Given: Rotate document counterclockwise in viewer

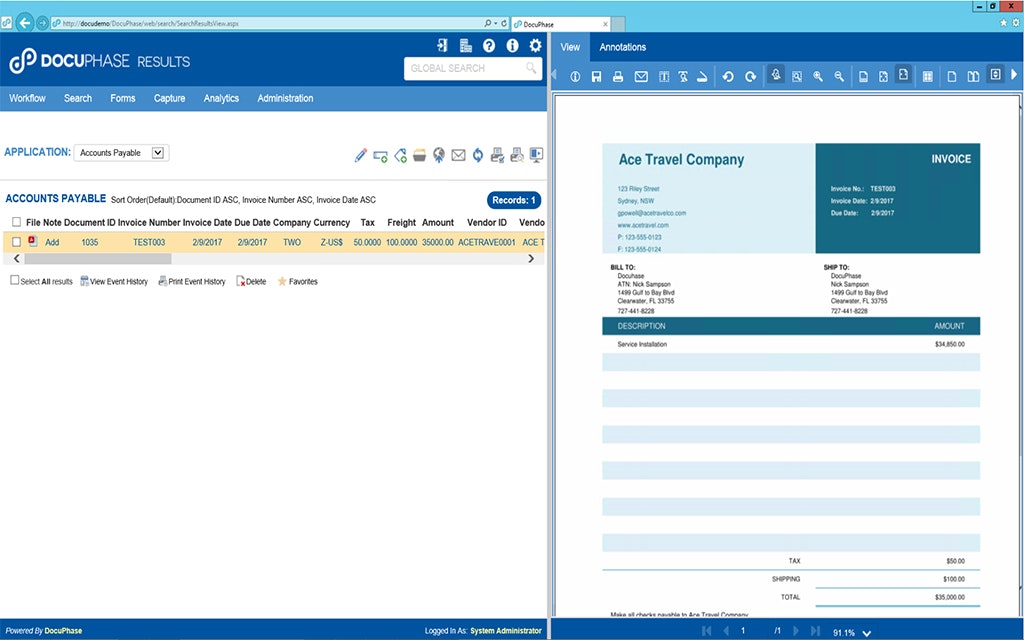Looking at the screenshot, I should coord(728,76).
